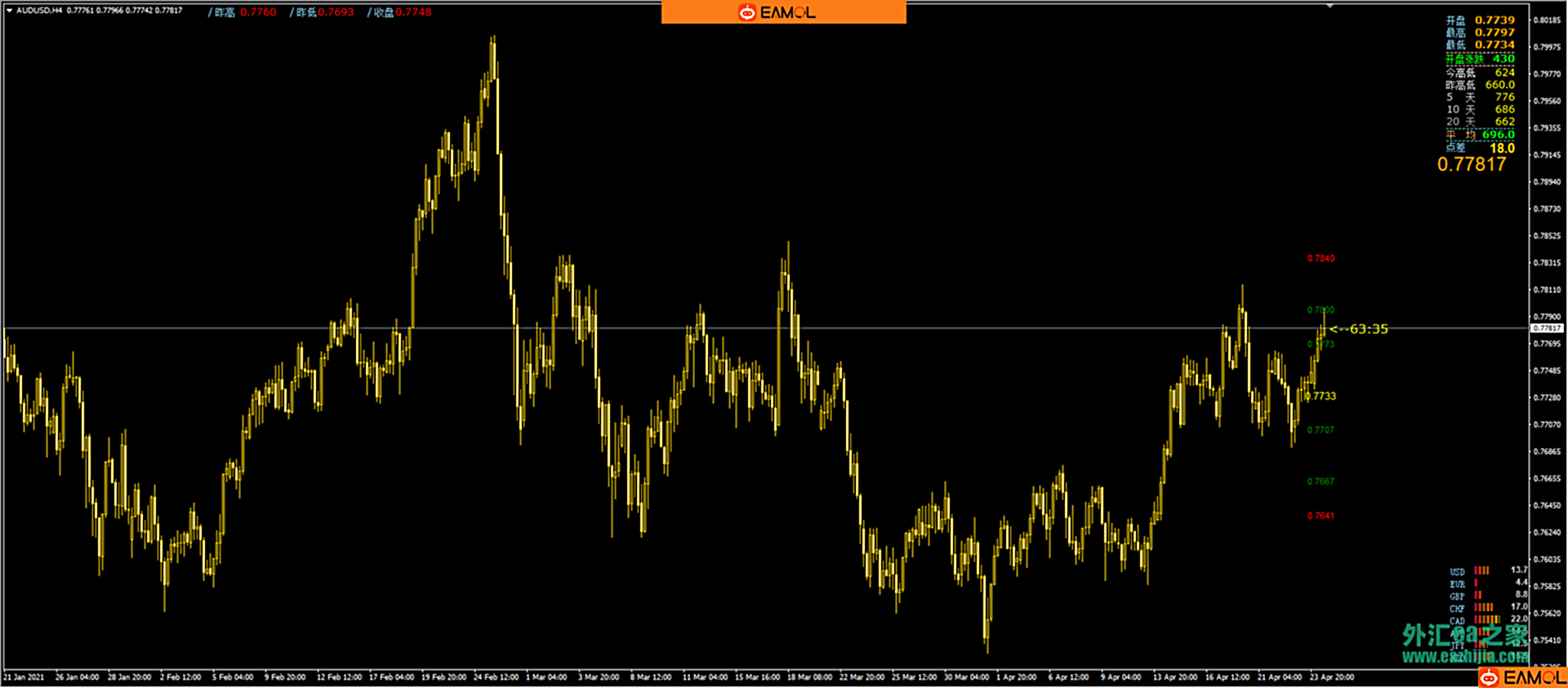Select the red 0.7840 resistance level label
Image resolution: width=1568 pixels, height=688 pixels.
click(1321, 258)
